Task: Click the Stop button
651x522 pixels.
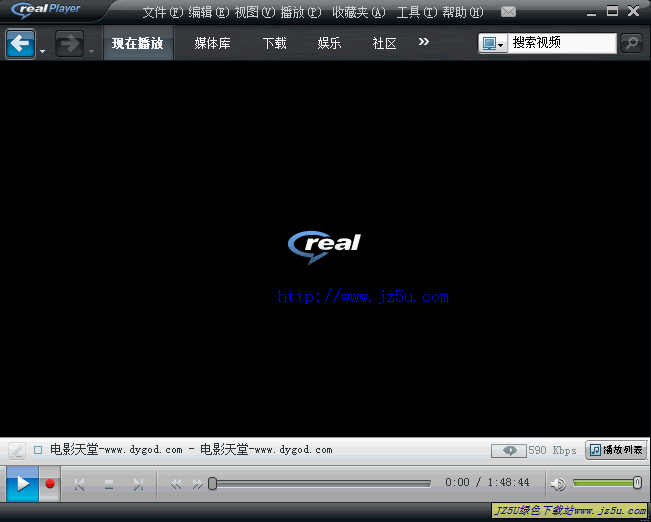Action: pyautogui.click(x=109, y=484)
